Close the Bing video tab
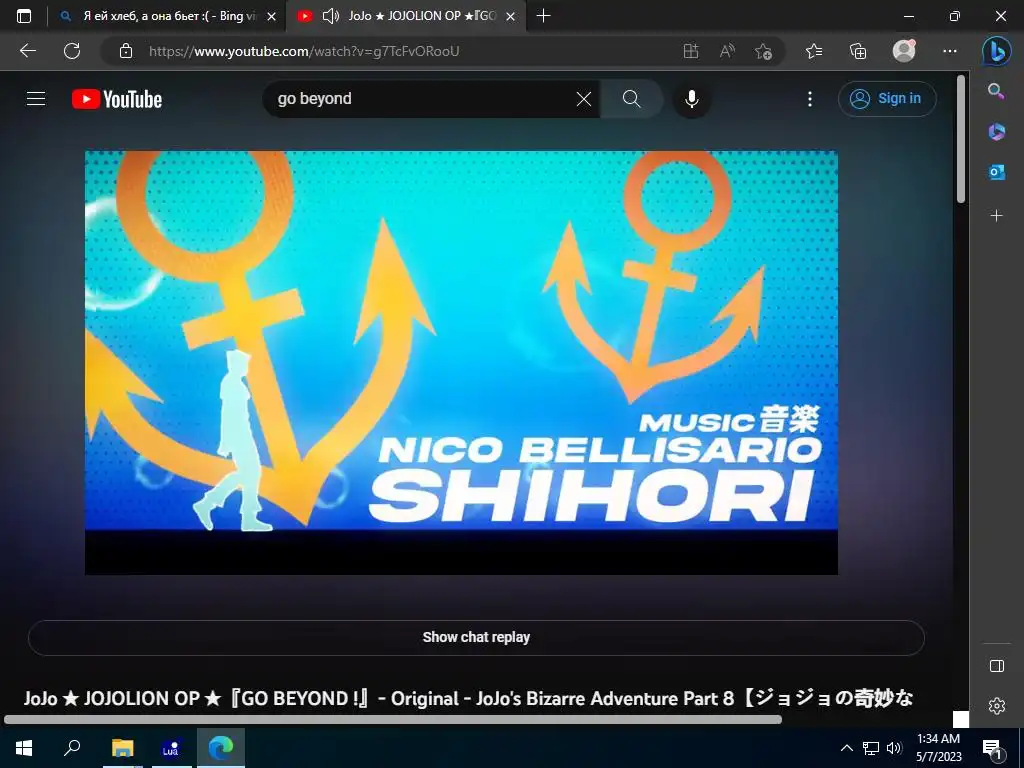1024x768 pixels. coord(272,16)
